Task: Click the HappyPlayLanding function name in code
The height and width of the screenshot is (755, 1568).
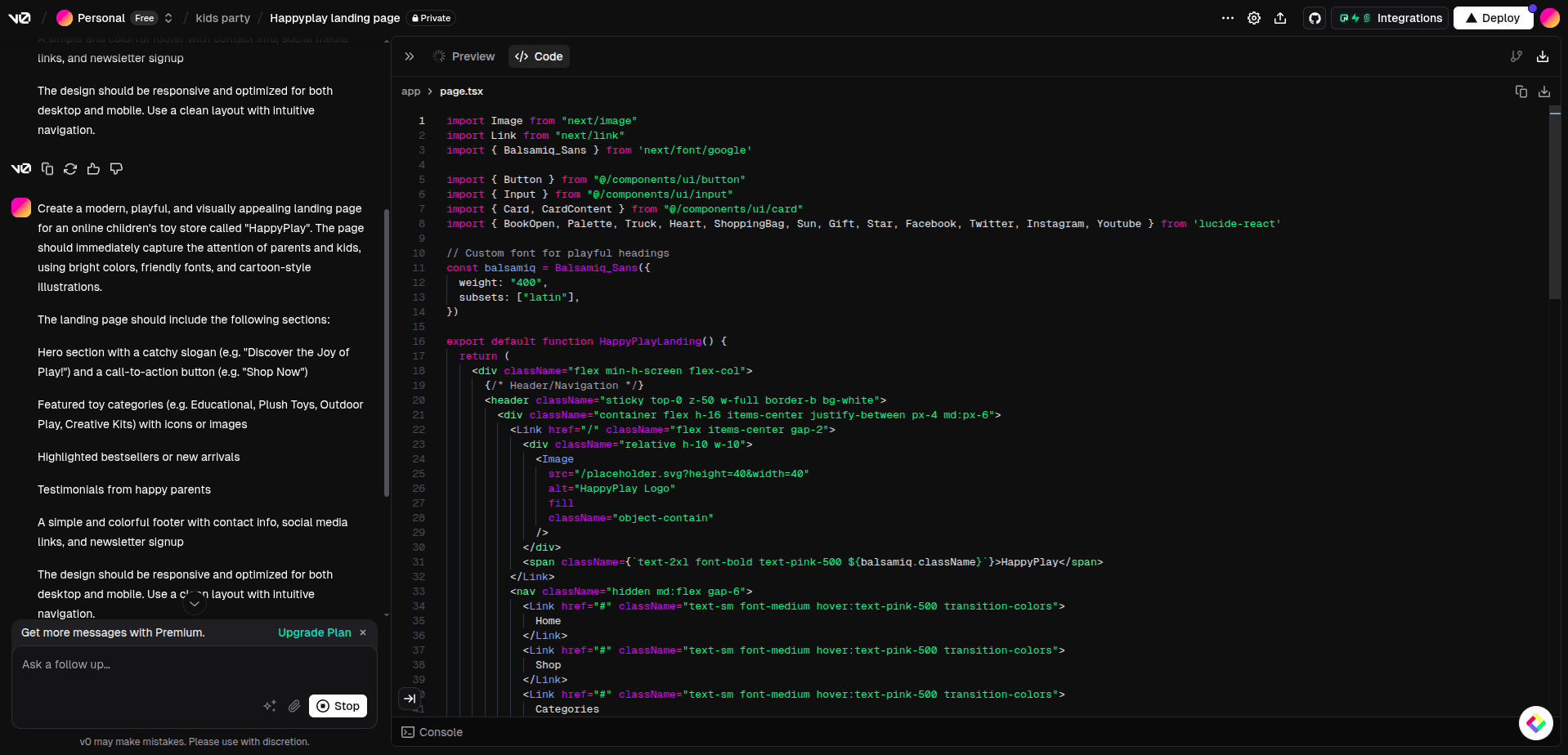Action: pos(650,342)
